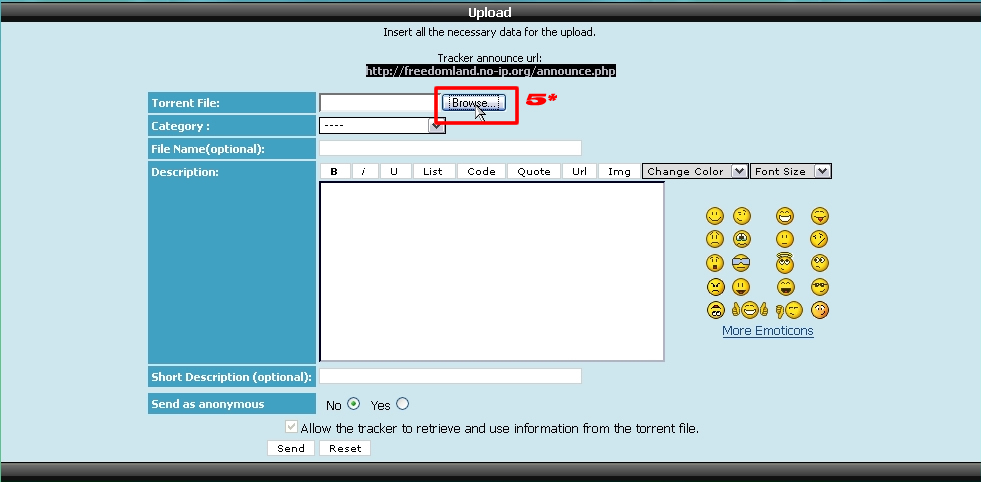Select No for Send as anonymous
Image resolution: width=981 pixels, height=482 pixels.
[353, 405]
